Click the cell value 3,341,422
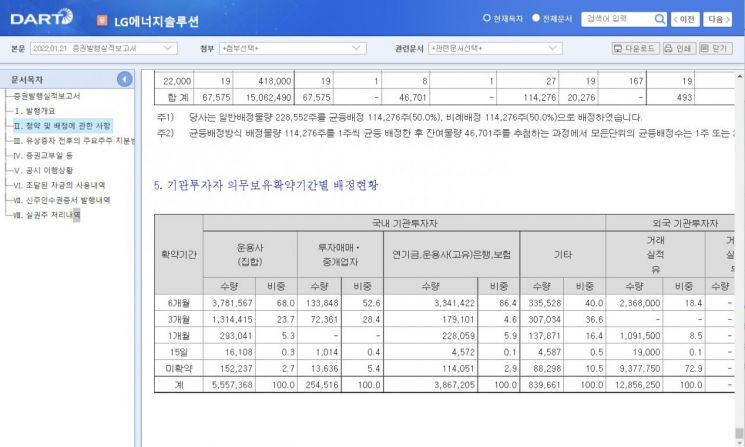 click(454, 303)
